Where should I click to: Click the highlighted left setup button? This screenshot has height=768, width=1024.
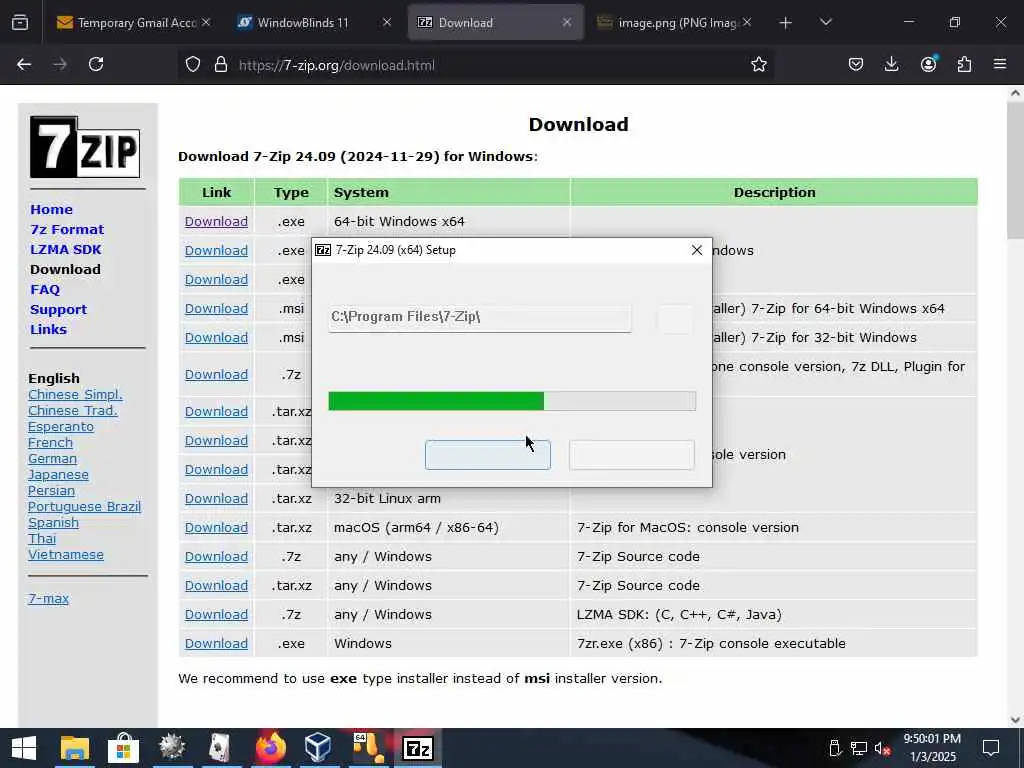point(488,455)
